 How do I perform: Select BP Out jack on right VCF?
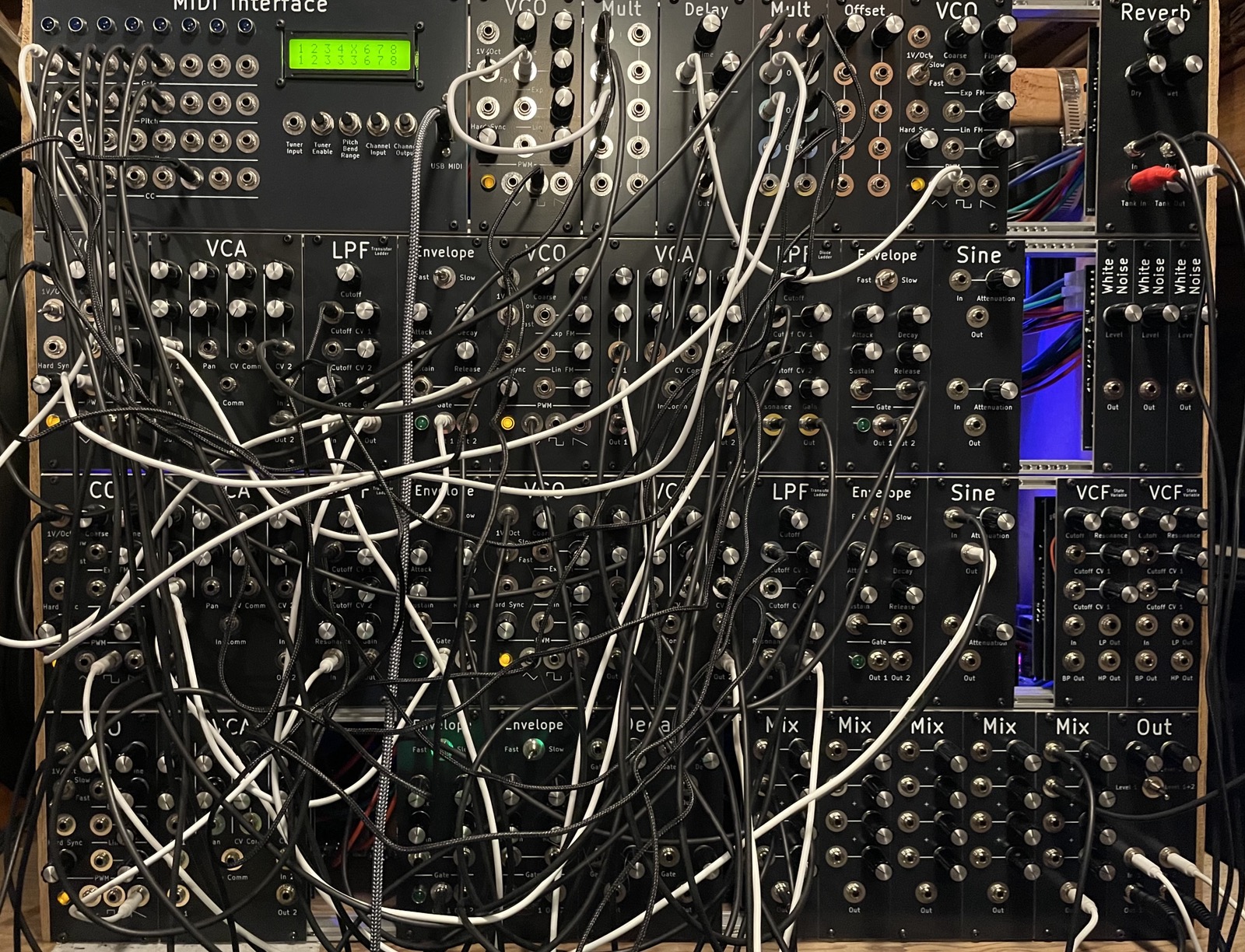pyautogui.click(x=1146, y=661)
